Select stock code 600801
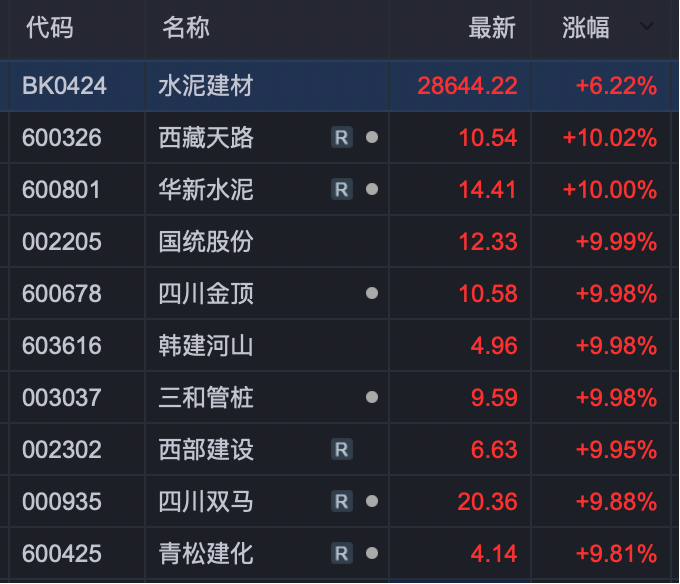 tap(61, 190)
